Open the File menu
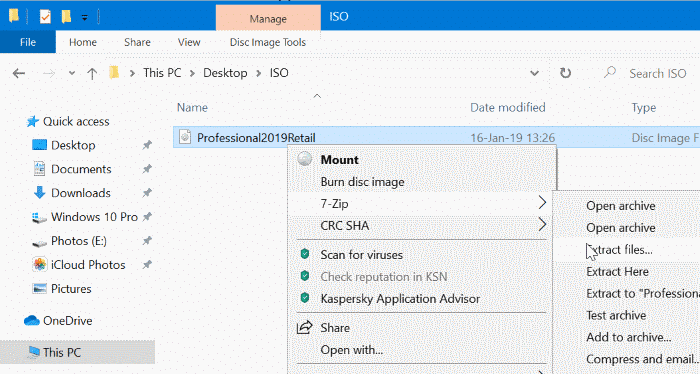700x374 pixels. [x=28, y=42]
